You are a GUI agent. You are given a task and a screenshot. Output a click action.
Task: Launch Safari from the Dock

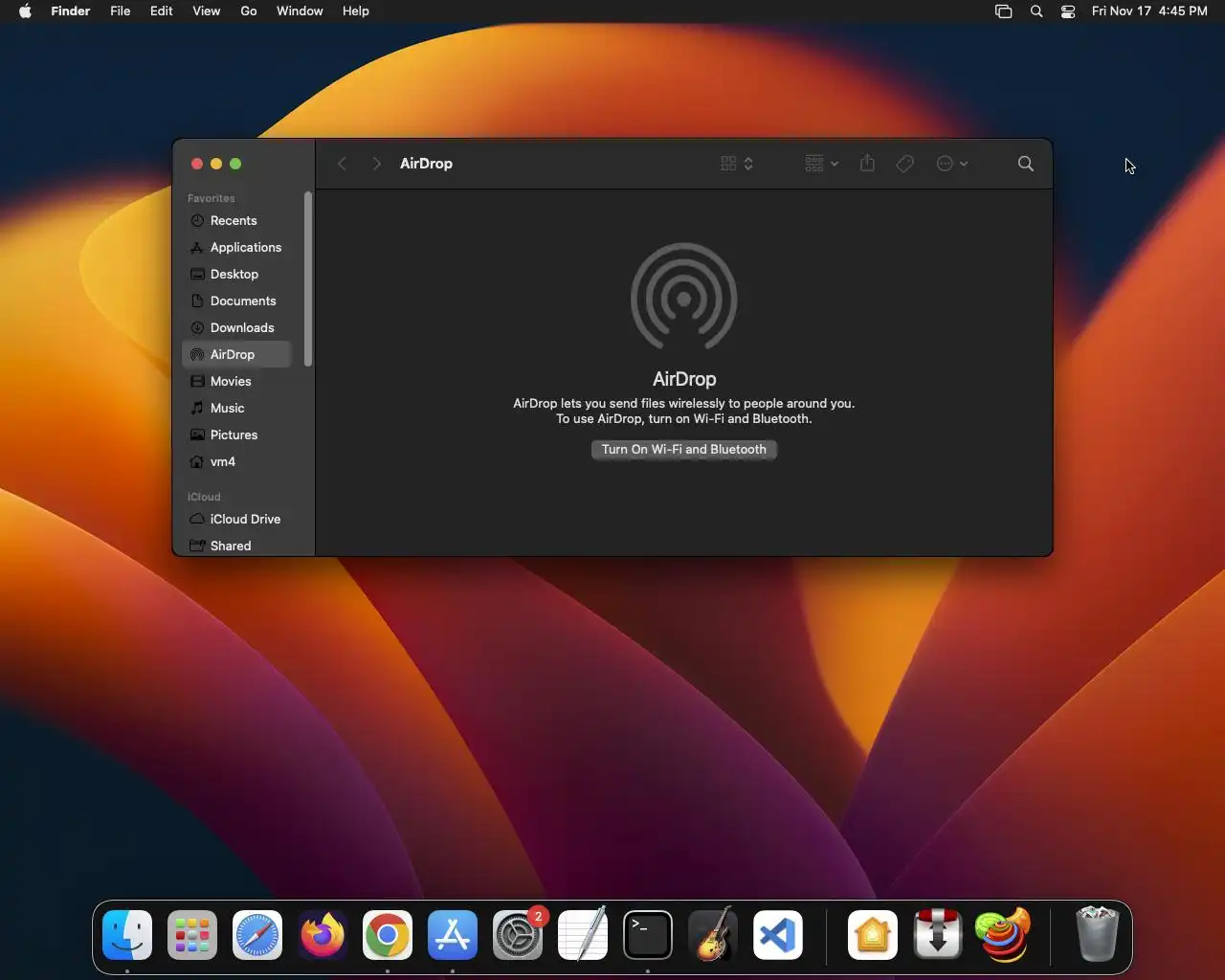point(257,935)
